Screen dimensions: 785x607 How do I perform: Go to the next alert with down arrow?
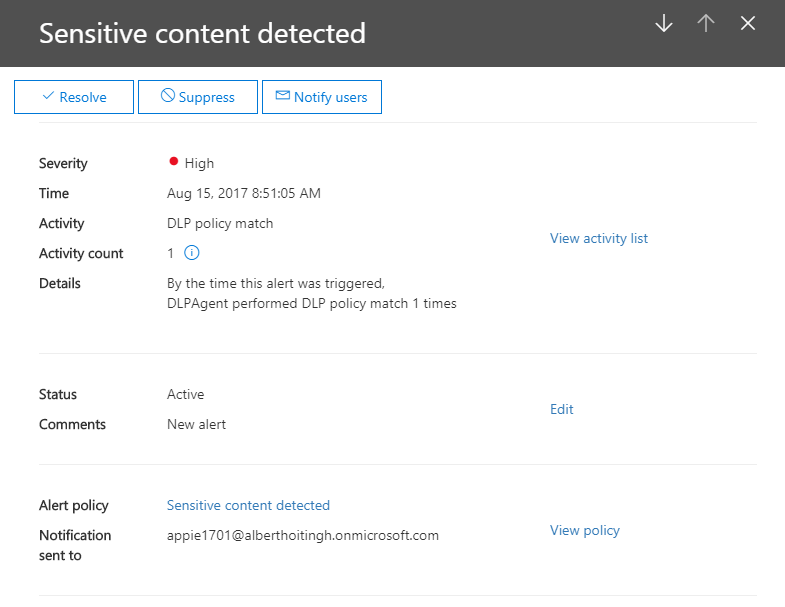coord(664,24)
